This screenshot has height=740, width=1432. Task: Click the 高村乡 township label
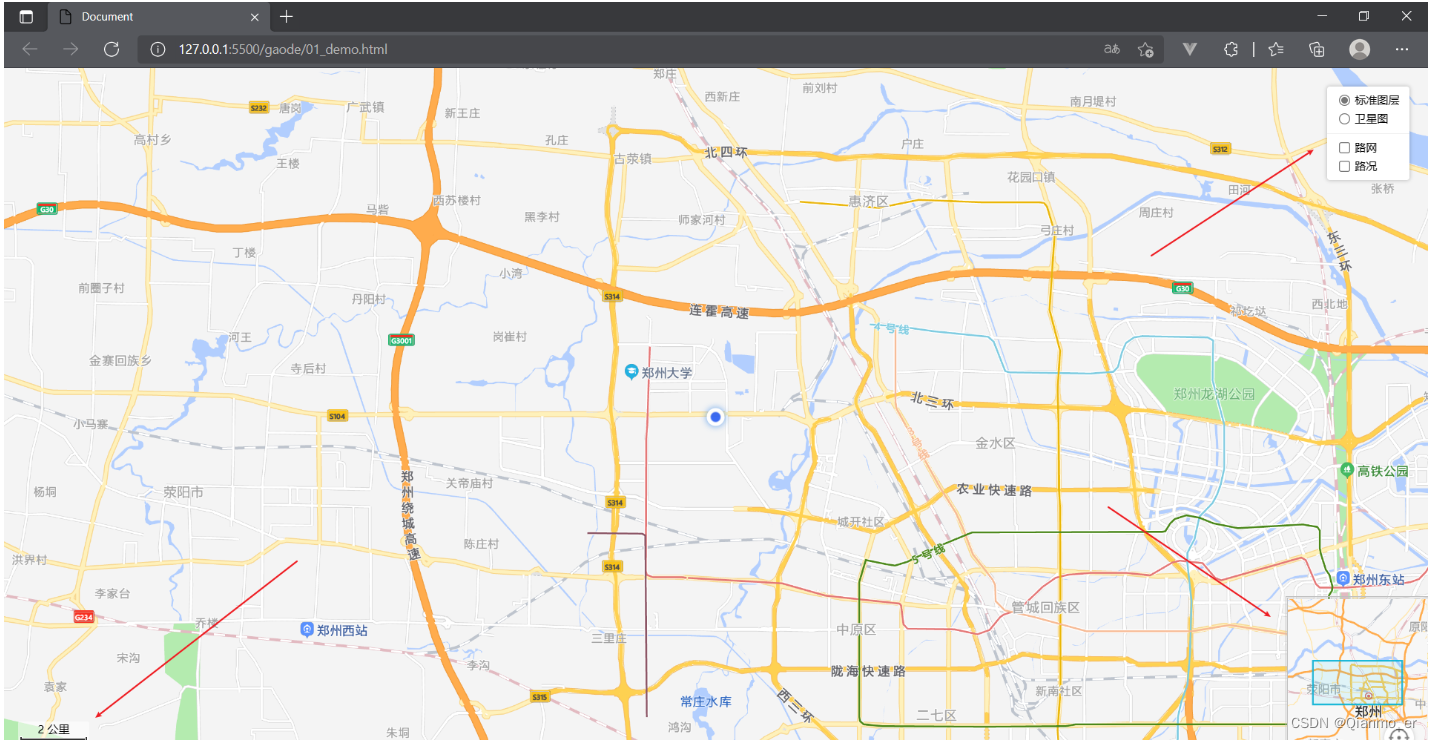[x=152, y=139]
